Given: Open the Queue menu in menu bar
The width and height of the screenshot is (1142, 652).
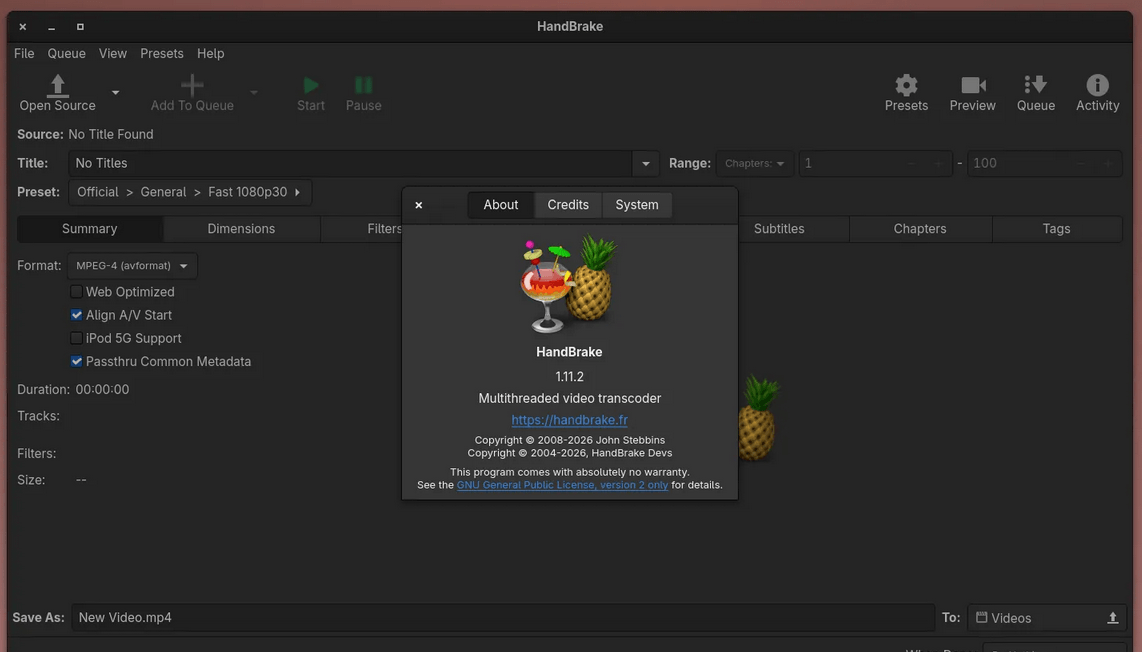Looking at the screenshot, I should click(x=66, y=53).
